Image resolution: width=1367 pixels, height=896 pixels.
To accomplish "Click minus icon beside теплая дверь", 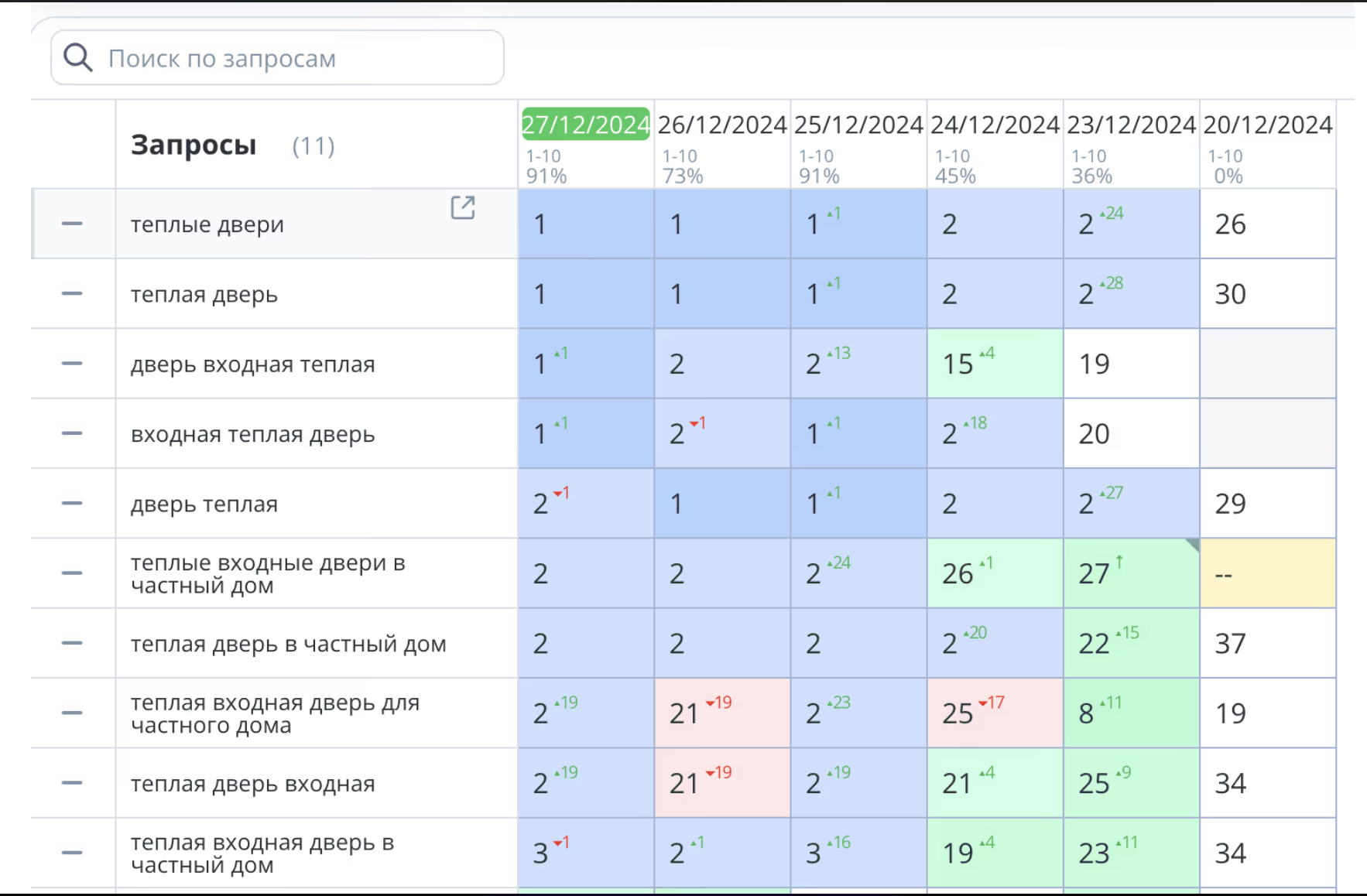I will [x=72, y=293].
